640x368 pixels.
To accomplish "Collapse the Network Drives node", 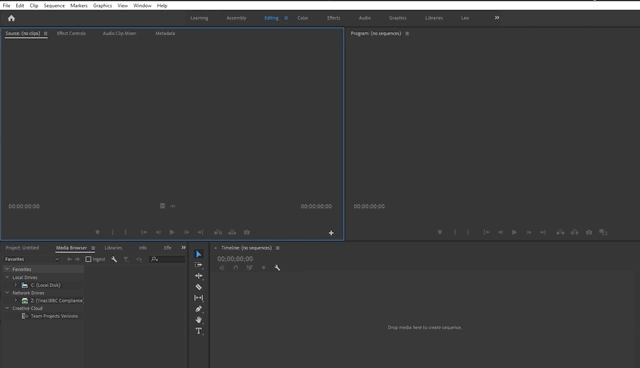I will coord(7,293).
